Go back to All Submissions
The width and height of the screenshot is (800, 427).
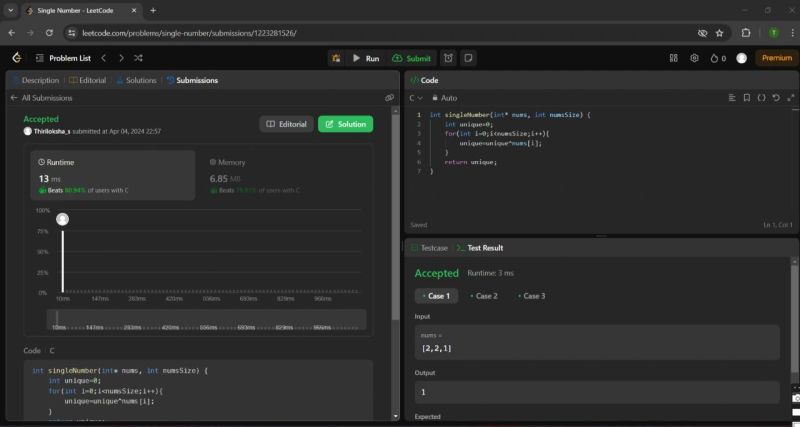click(41, 98)
